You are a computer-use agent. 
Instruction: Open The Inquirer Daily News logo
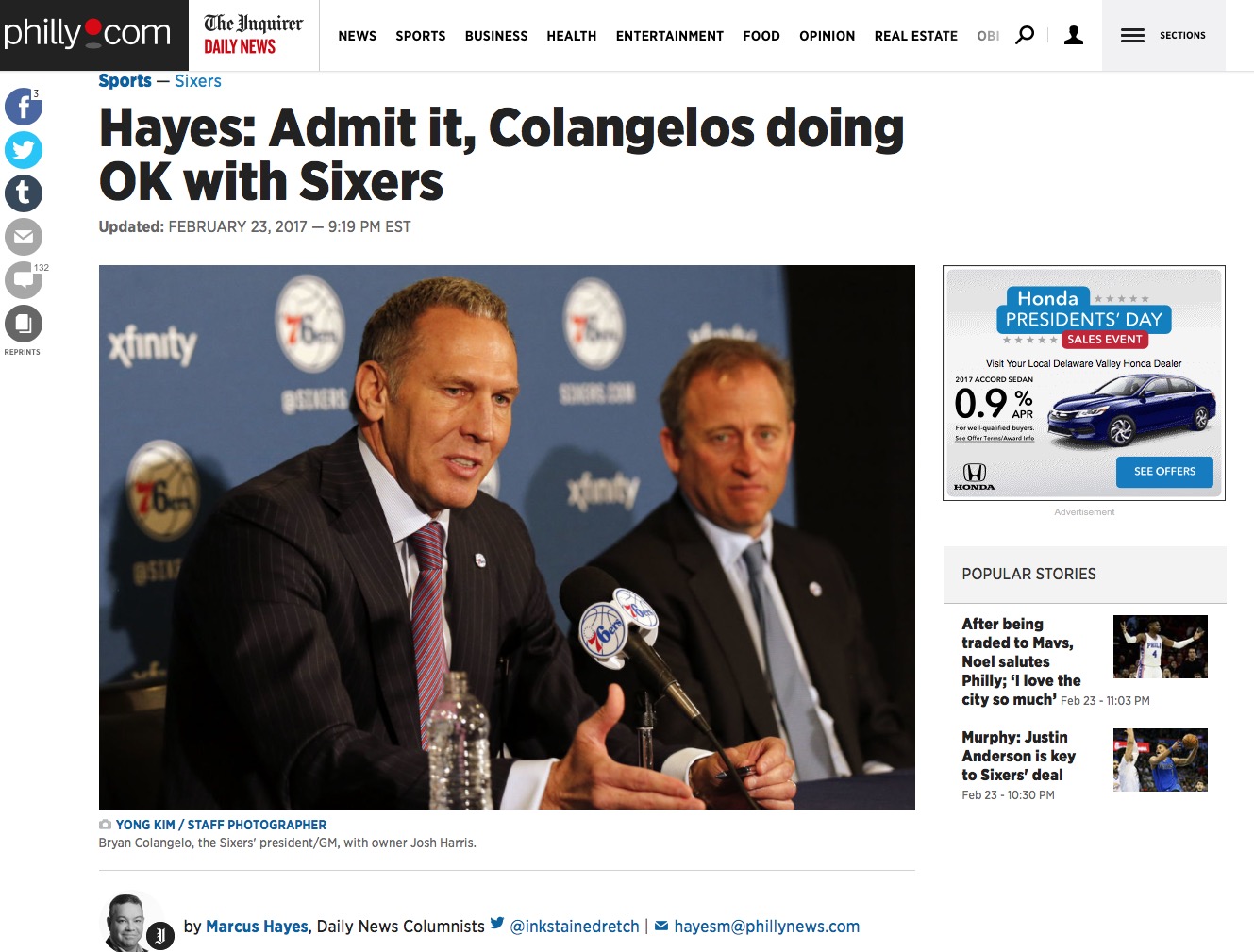(253, 35)
